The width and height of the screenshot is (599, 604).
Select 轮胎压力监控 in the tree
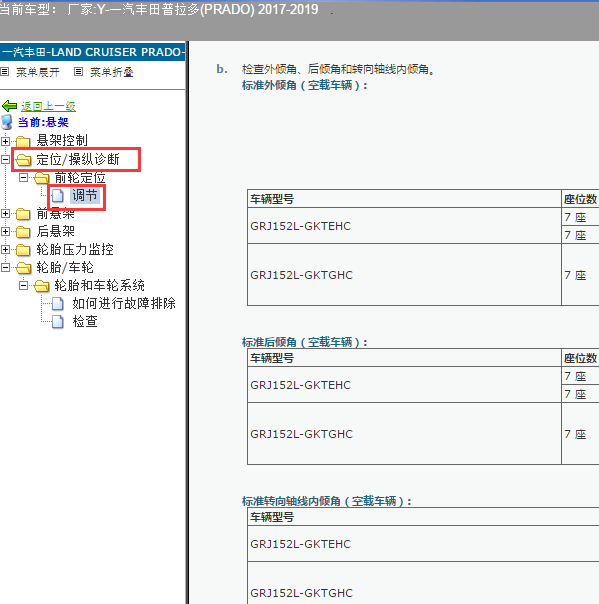point(75,249)
